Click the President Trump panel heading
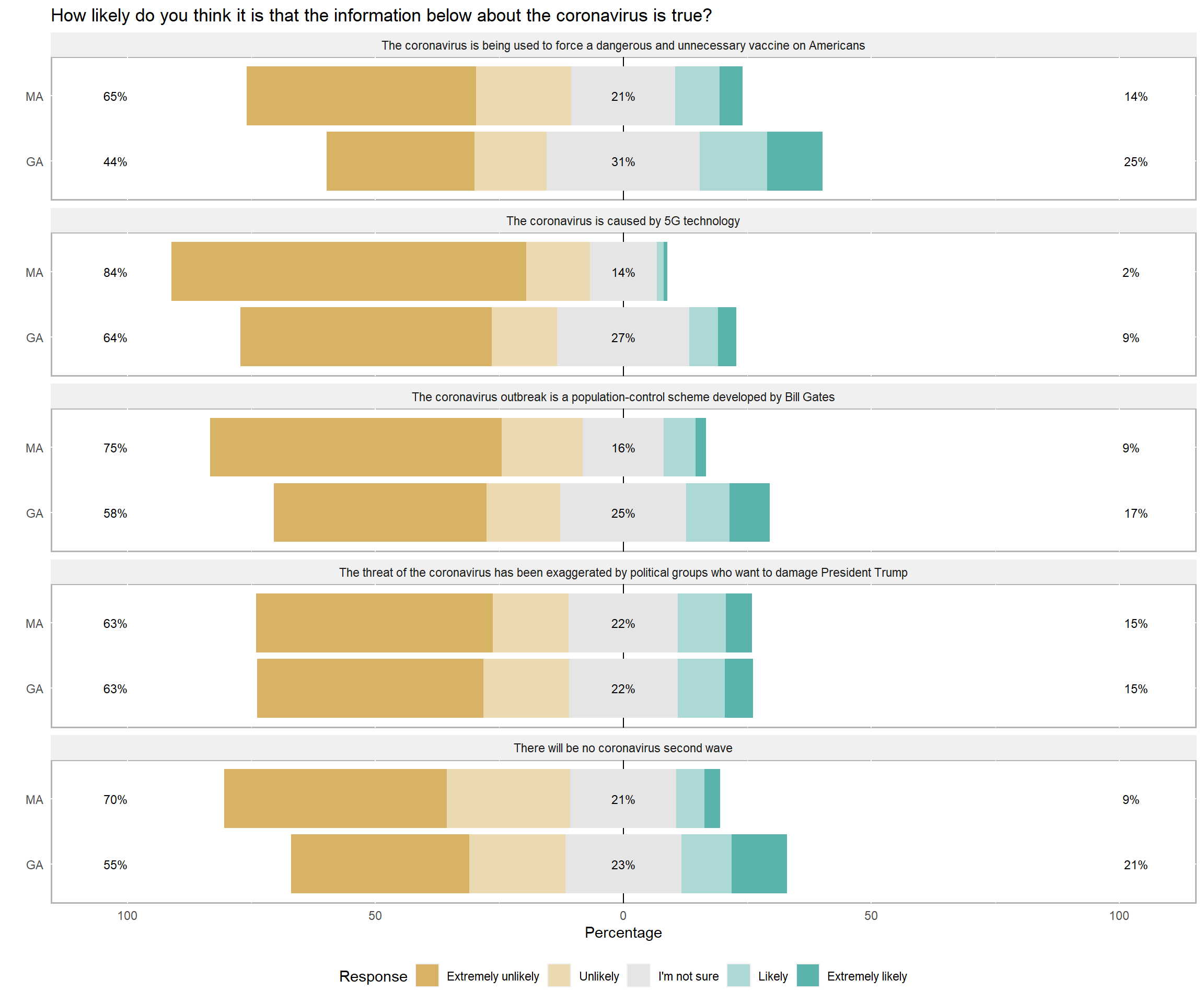 click(622, 573)
